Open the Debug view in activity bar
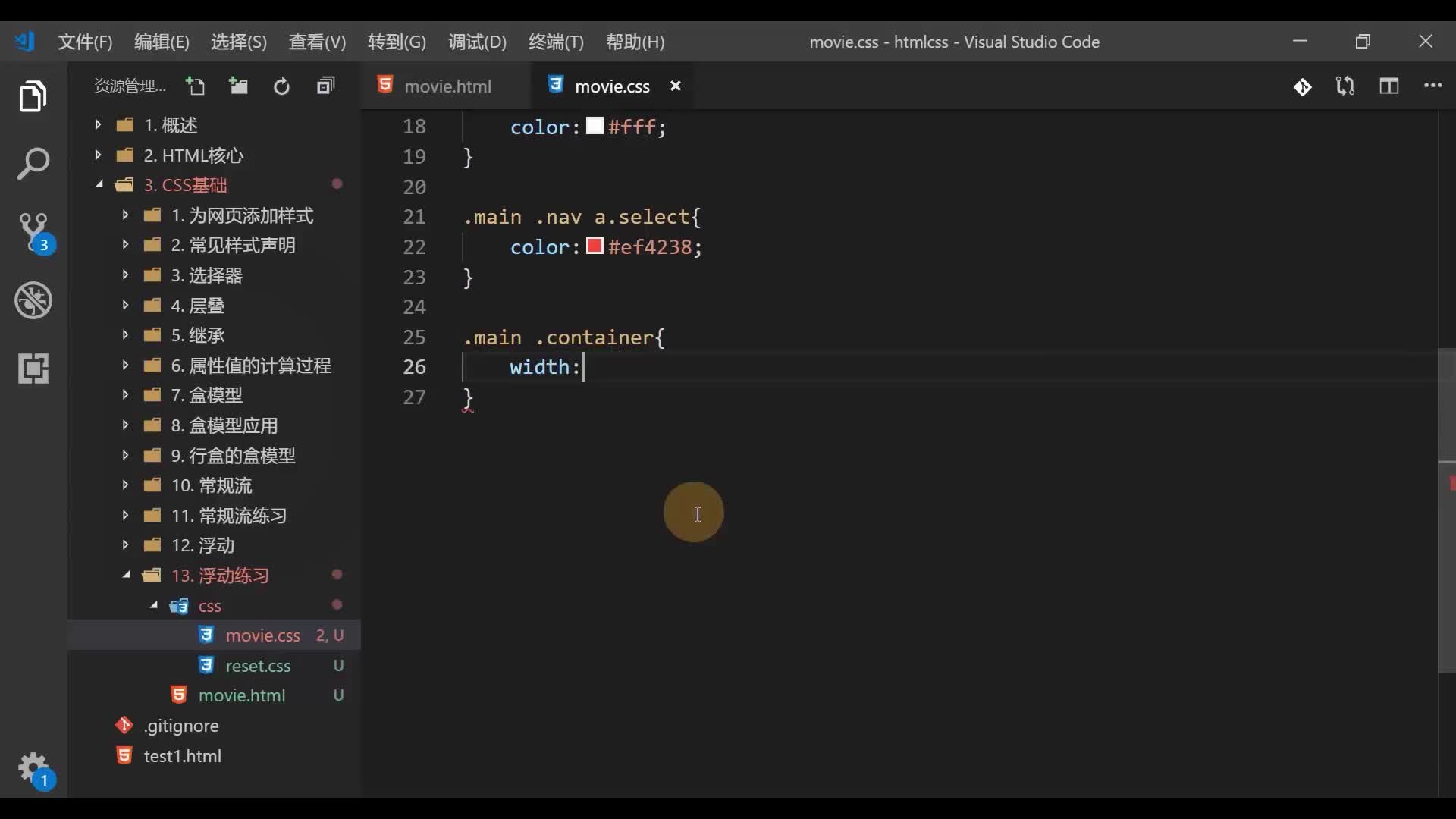1456x819 pixels. pyautogui.click(x=33, y=300)
